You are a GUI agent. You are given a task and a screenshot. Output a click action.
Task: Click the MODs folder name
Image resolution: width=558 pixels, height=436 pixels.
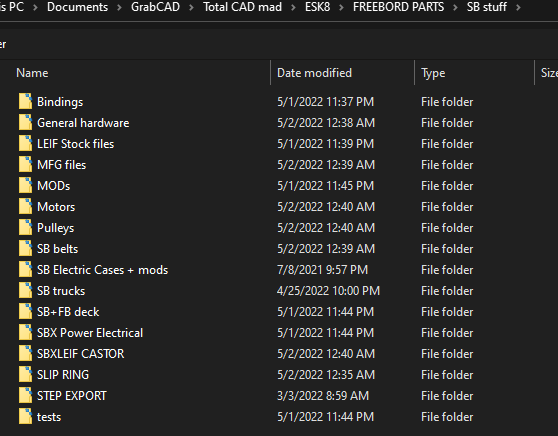pyautogui.click(x=54, y=186)
